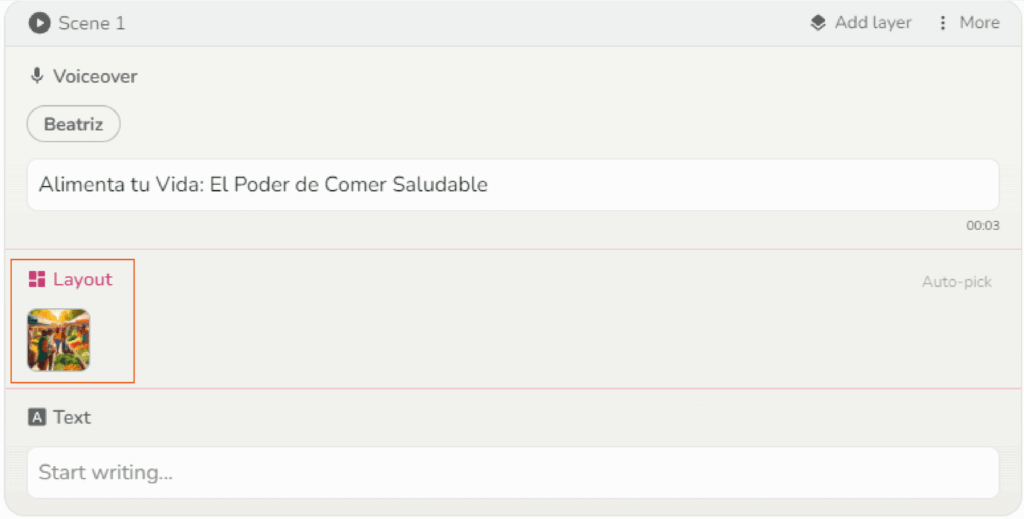Select the Text section heading label
This screenshot has width=1024, height=519.
tap(72, 418)
